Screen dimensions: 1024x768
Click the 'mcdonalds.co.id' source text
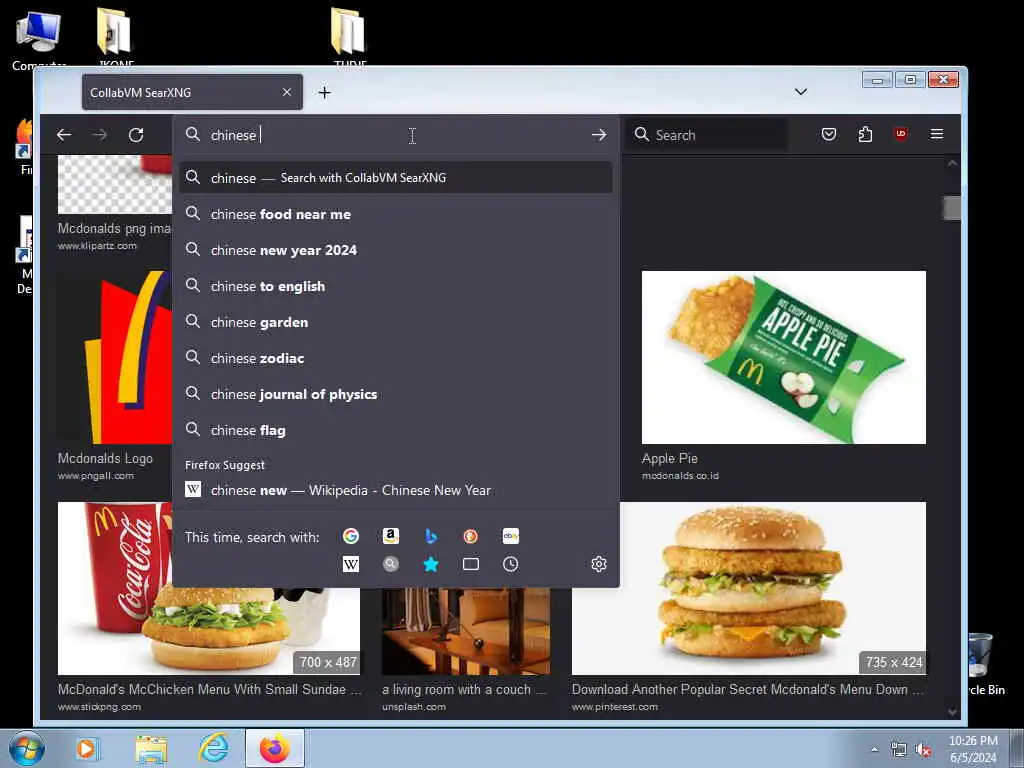coord(680,475)
